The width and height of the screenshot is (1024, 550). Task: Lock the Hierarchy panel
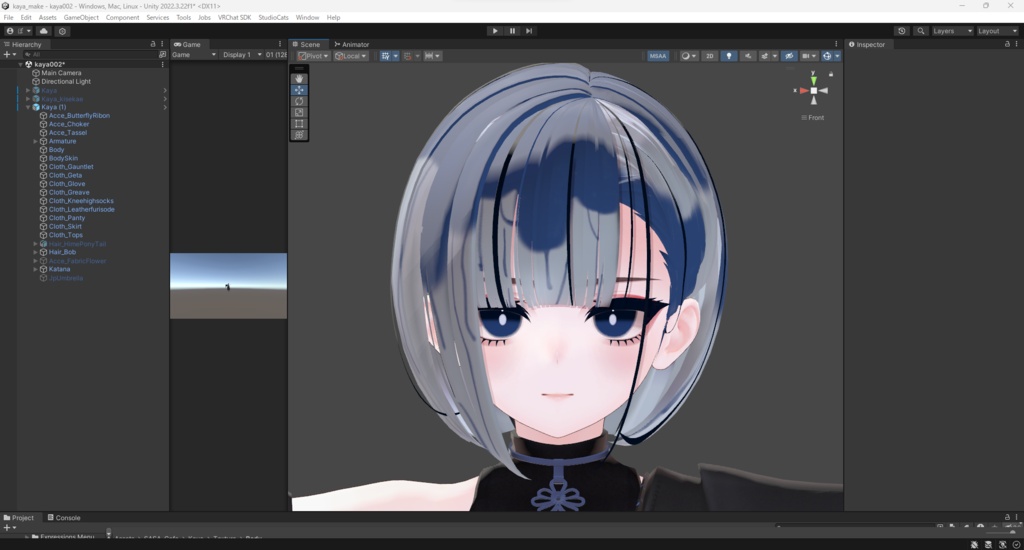point(153,44)
